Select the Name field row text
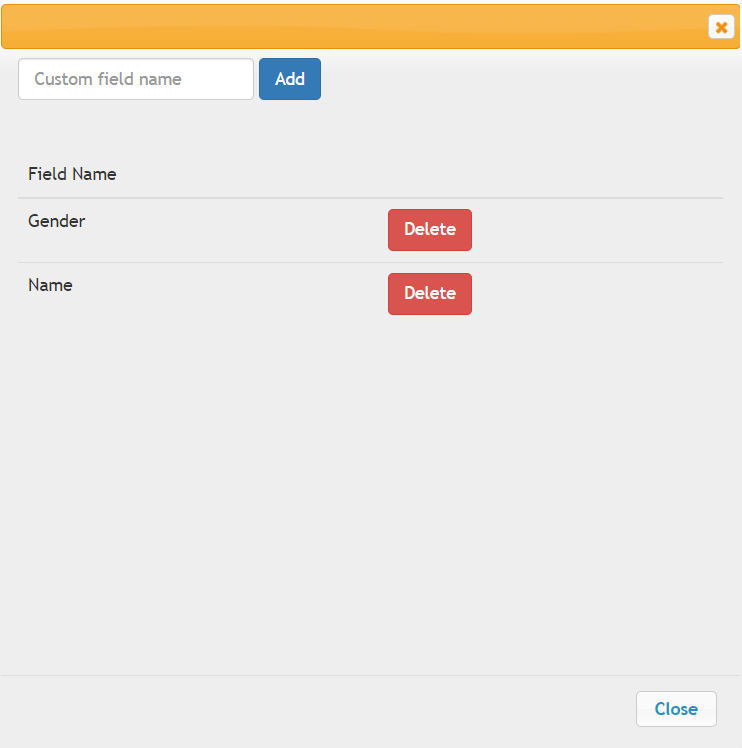Image resolution: width=742 pixels, height=748 pixels. (x=51, y=285)
